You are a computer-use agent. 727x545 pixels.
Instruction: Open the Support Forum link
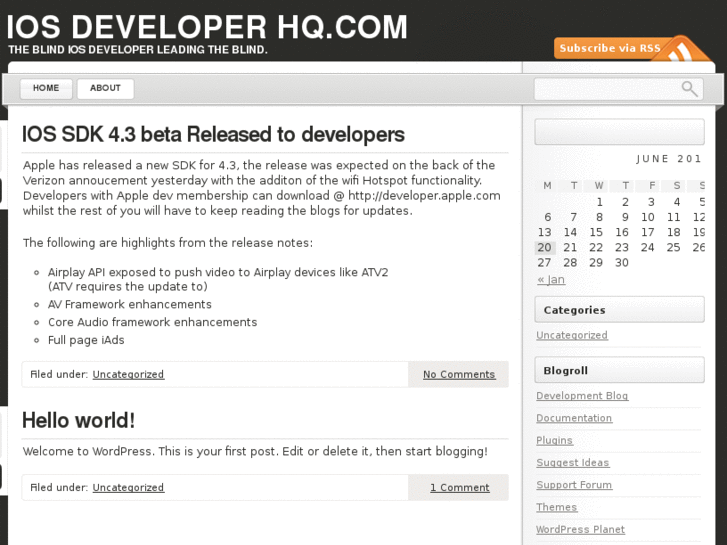click(x=574, y=485)
